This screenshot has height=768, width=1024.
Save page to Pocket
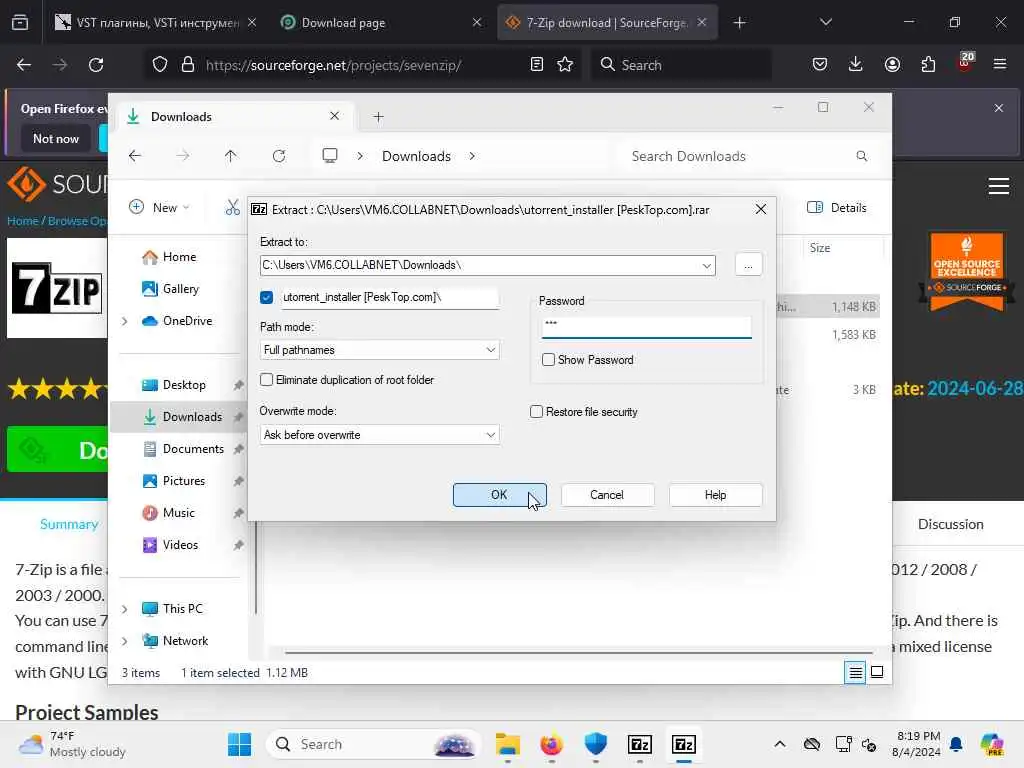(820, 65)
